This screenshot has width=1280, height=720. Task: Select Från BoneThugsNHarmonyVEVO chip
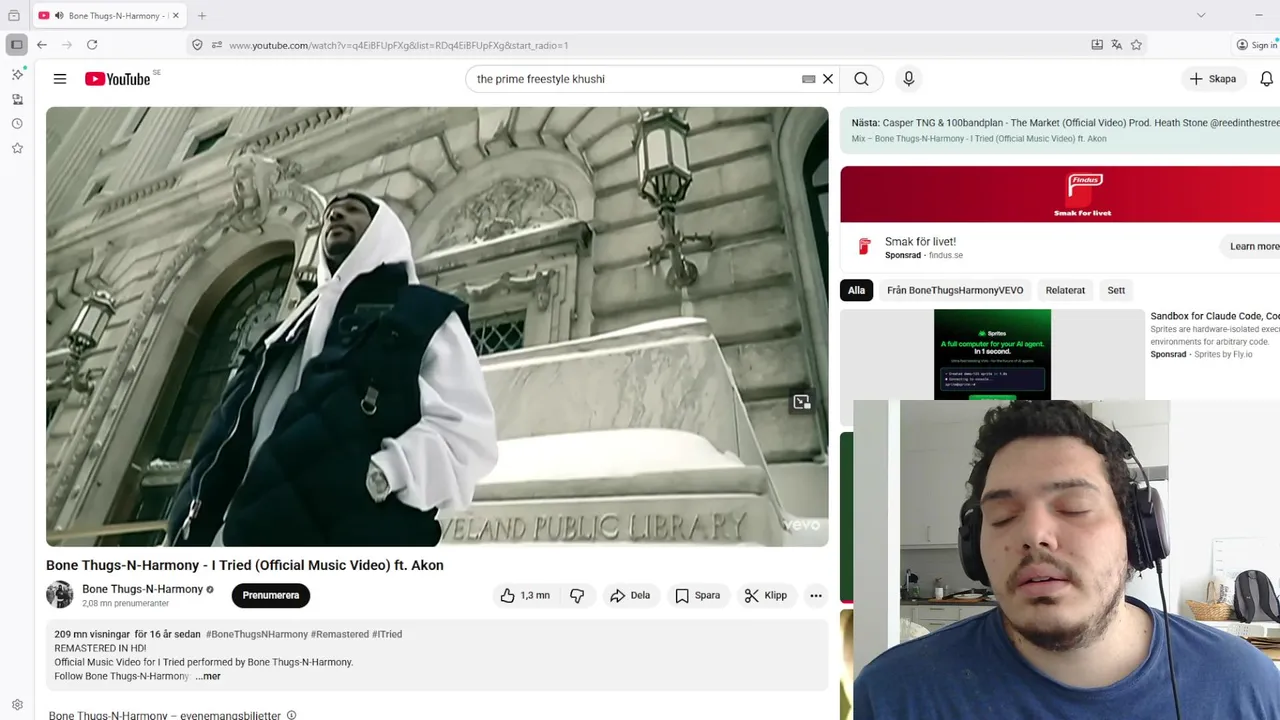pyautogui.click(x=955, y=290)
